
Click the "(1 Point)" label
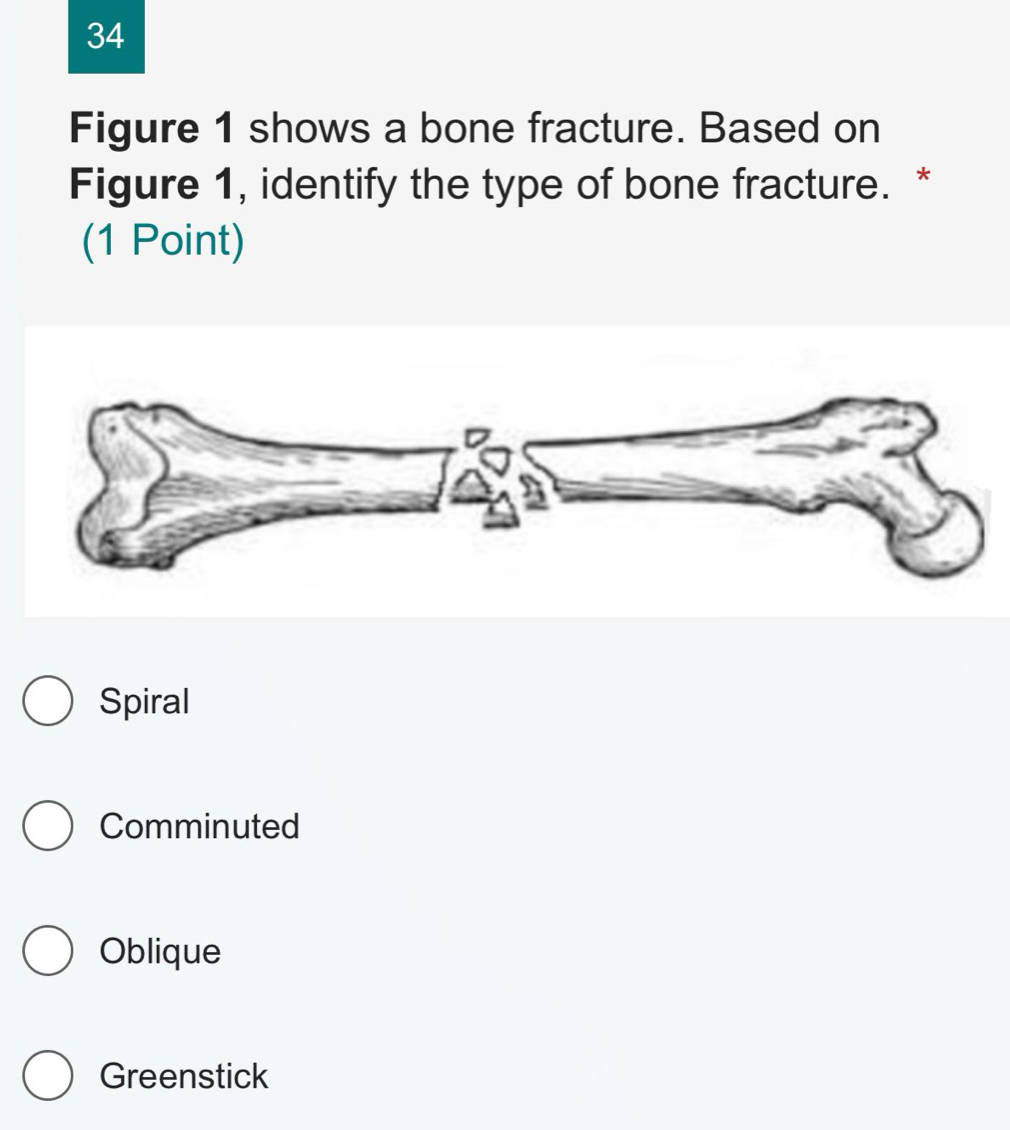[162, 241]
